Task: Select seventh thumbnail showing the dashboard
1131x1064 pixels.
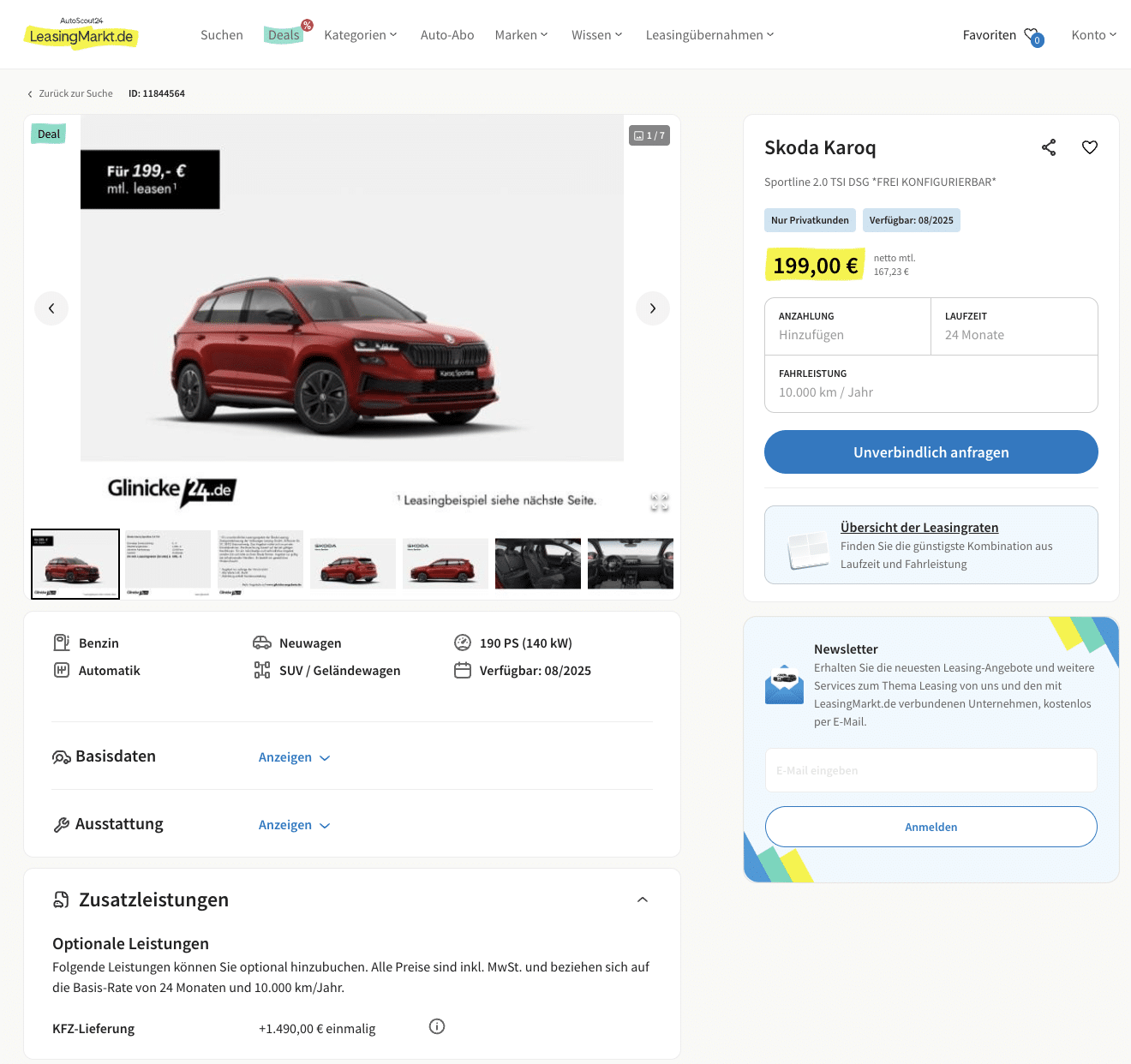Action: (631, 564)
